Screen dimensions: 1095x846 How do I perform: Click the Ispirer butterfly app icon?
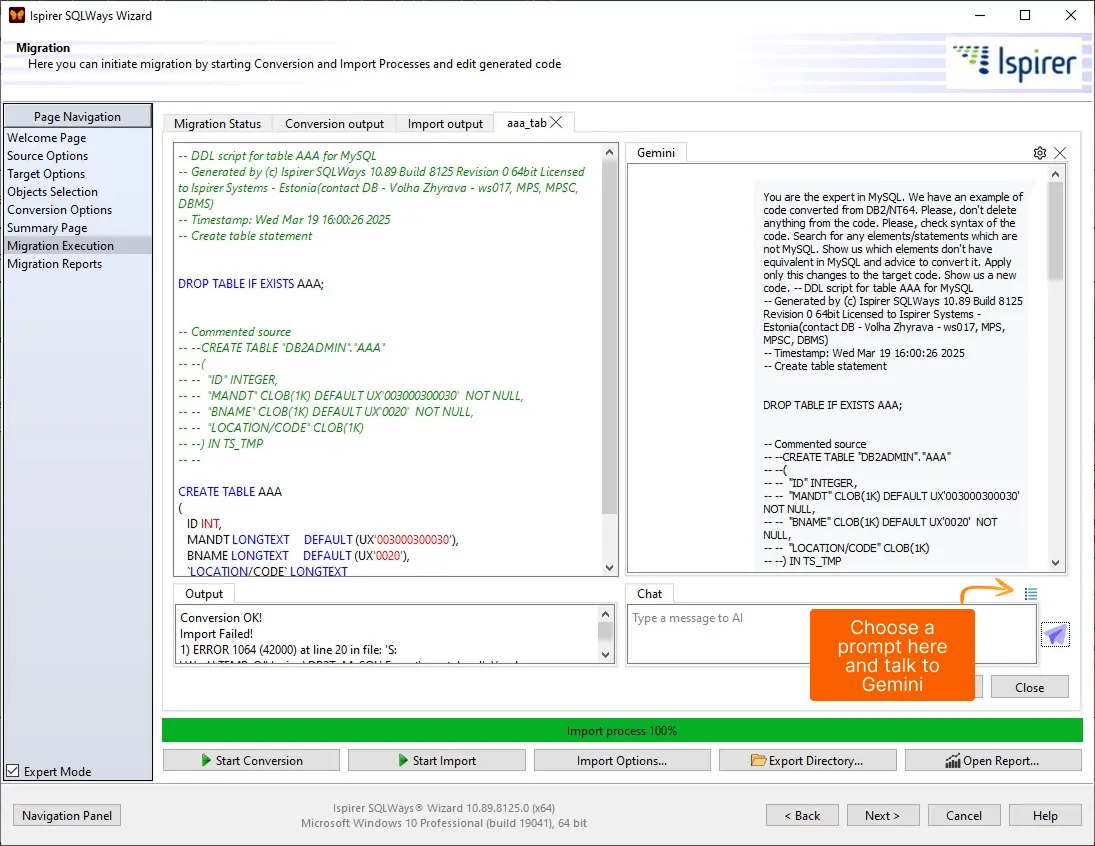coord(16,15)
